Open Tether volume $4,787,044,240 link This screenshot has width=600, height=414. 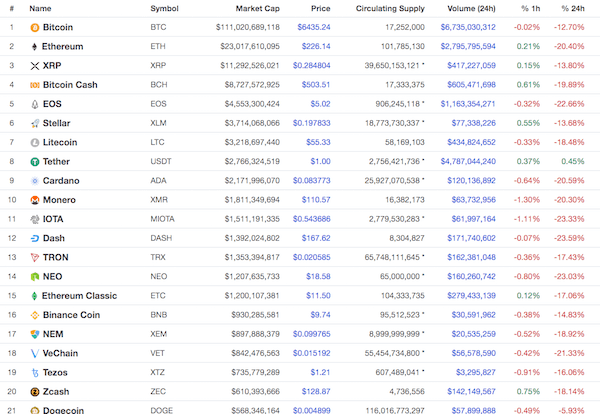click(x=468, y=161)
